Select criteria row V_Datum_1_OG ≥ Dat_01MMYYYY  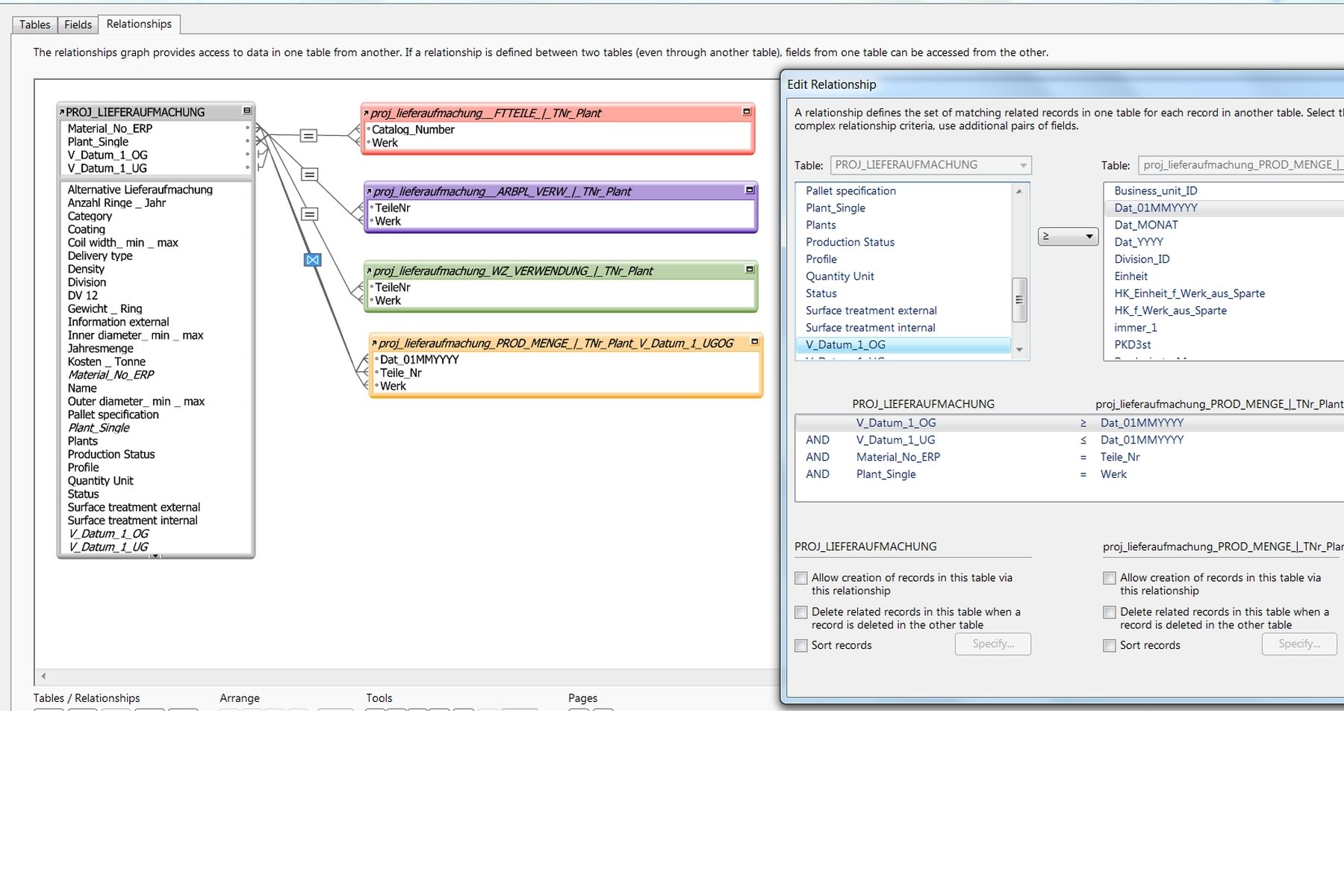click(1069, 423)
